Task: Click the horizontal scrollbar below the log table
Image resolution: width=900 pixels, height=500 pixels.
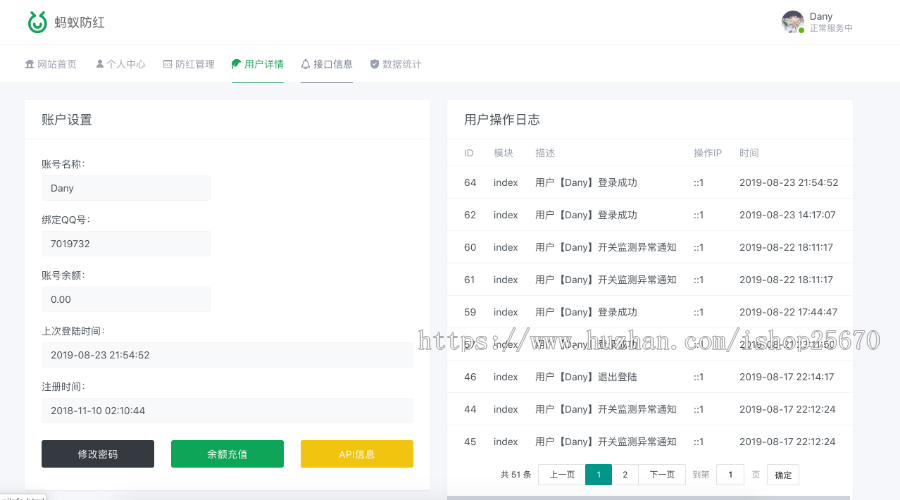Action: click(x=648, y=498)
